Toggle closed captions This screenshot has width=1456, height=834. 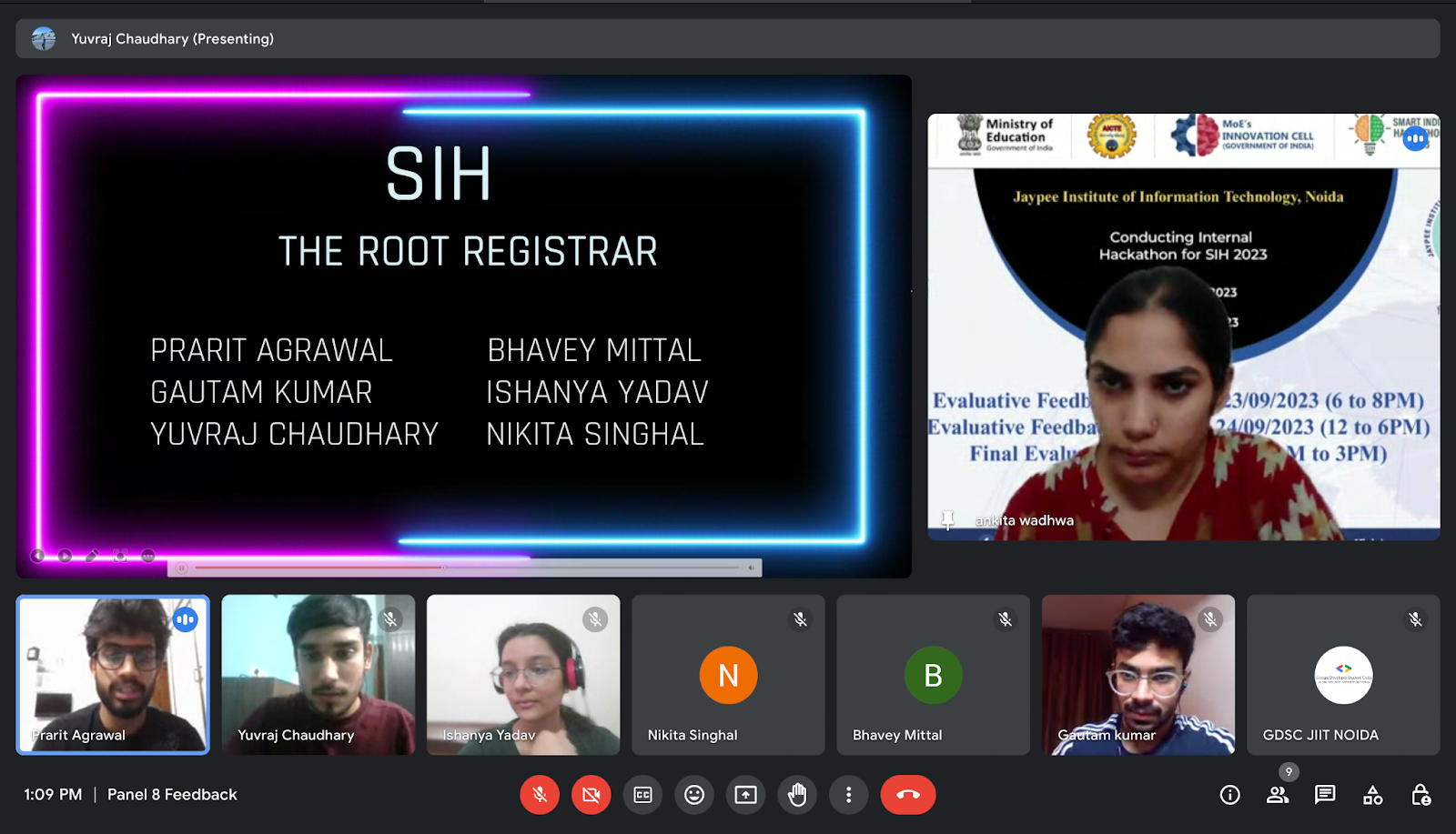pos(642,795)
